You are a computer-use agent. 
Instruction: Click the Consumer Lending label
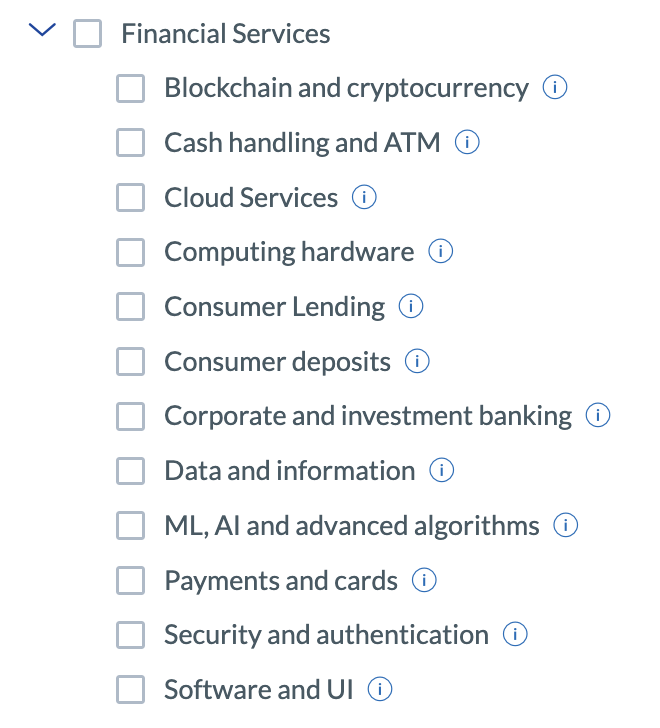pos(274,307)
